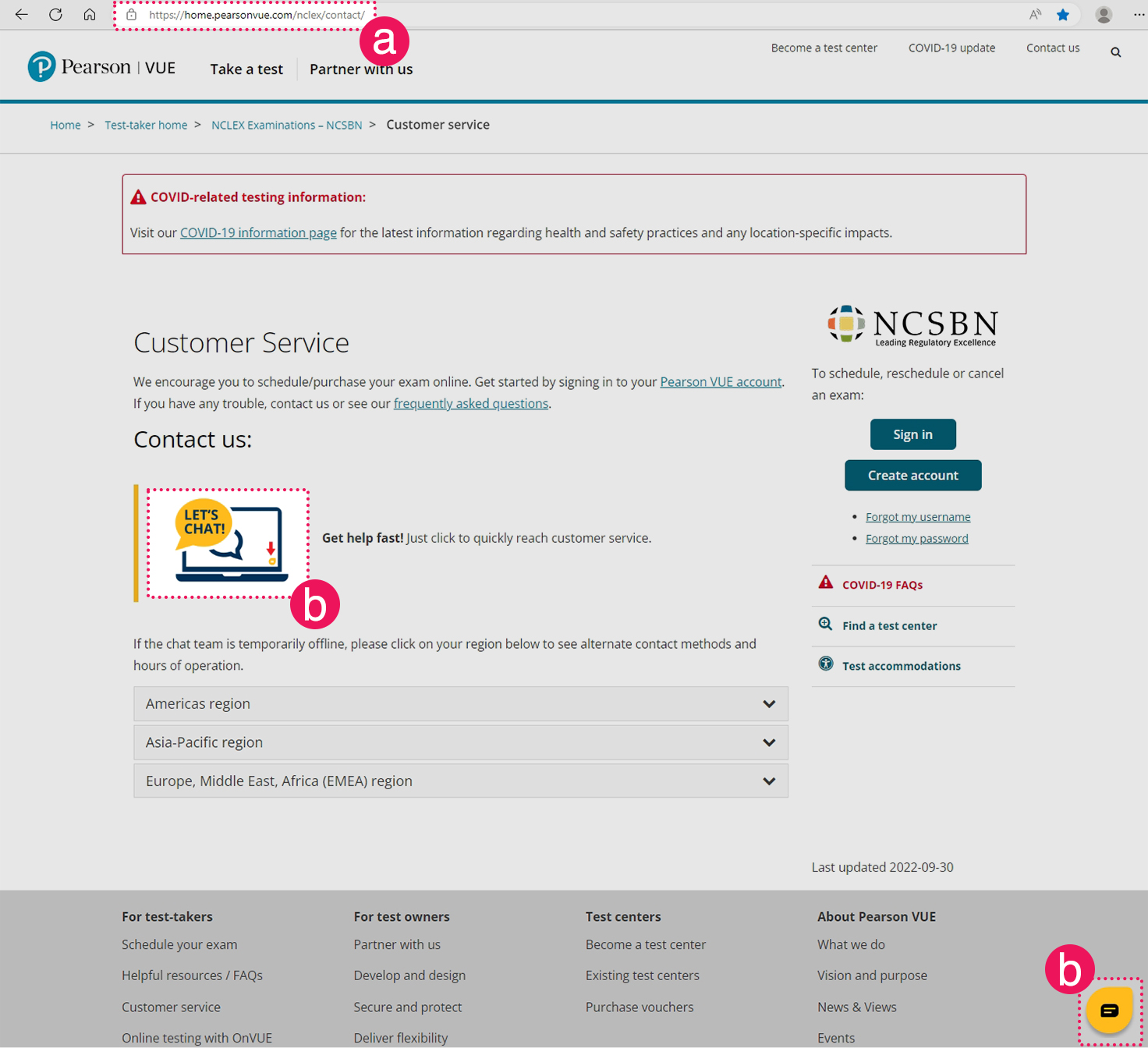The image size is (1148, 1048).
Task: Open Vision and purpose footer link
Action: 872,976
